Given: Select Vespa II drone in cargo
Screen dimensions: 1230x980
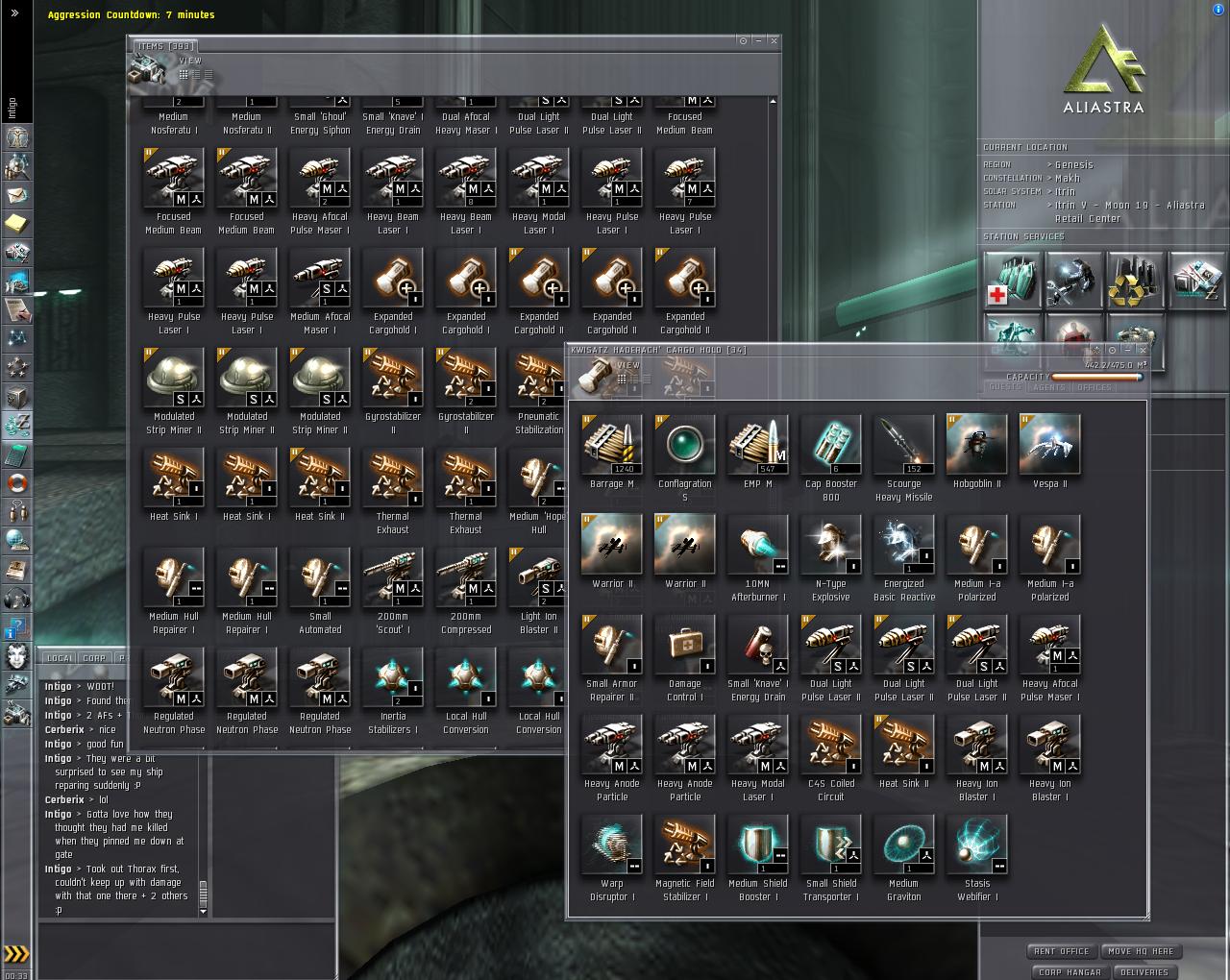Looking at the screenshot, I should coord(1050,452).
